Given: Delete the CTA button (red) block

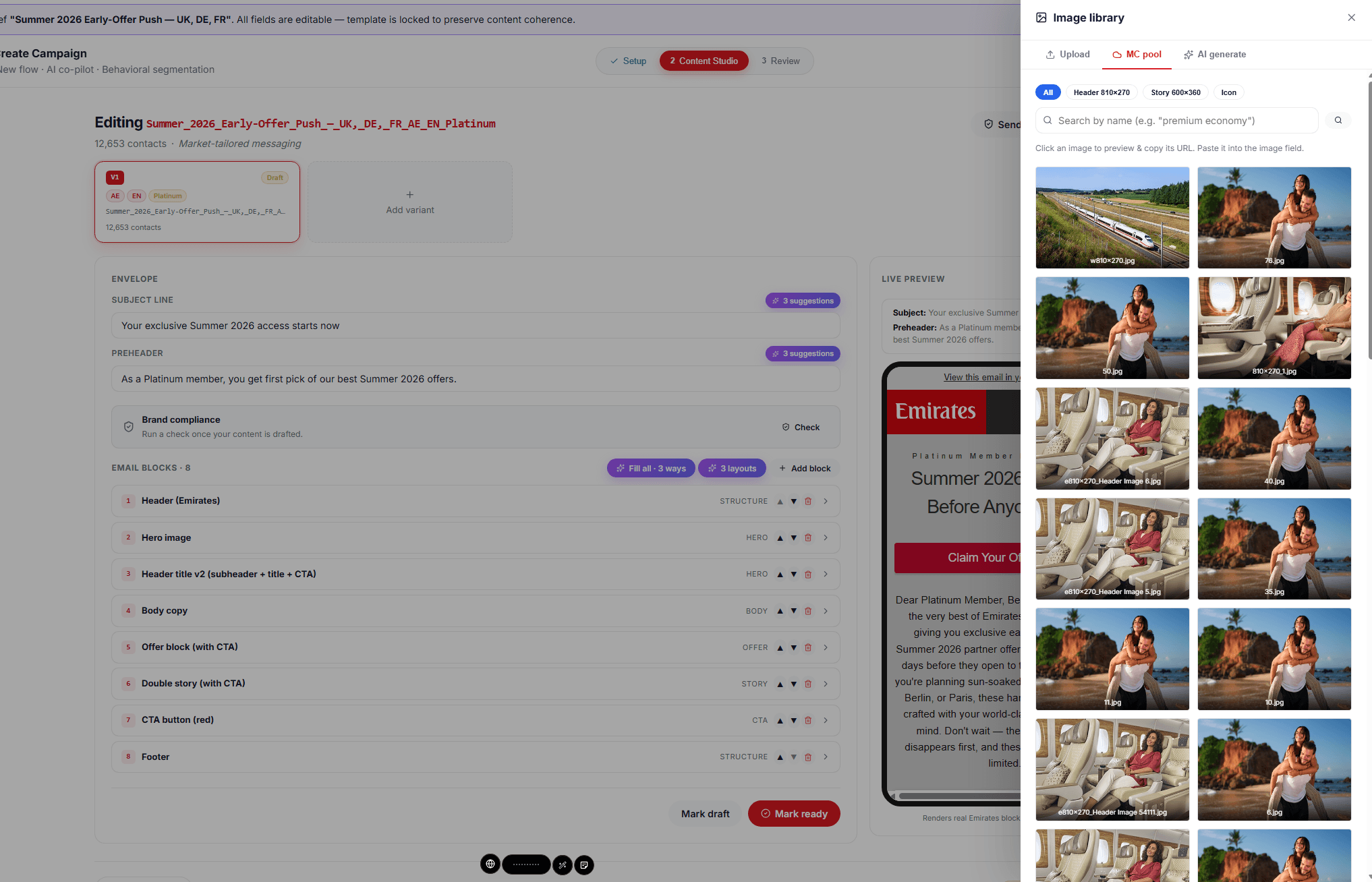Looking at the screenshot, I should 808,721.
